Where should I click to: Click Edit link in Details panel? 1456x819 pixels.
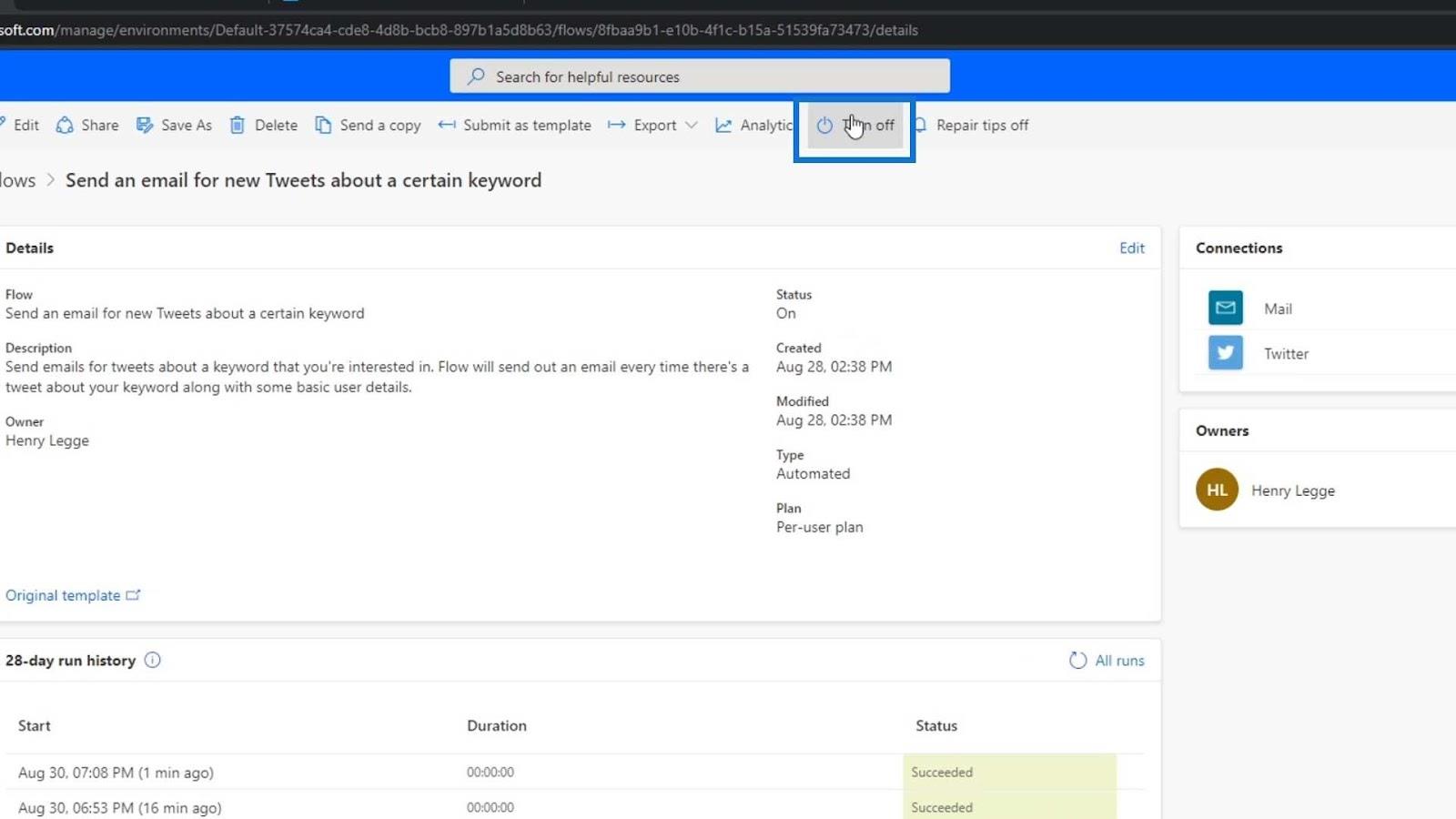coord(1132,248)
